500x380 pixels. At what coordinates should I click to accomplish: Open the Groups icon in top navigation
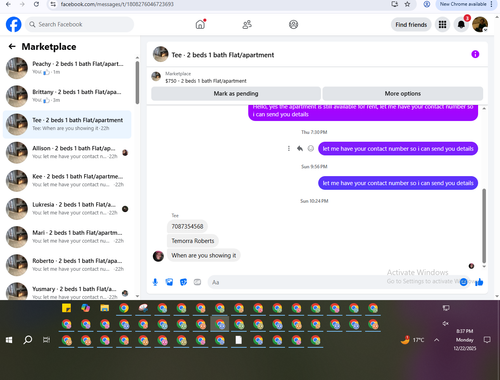pyautogui.click(x=293, y=24)
